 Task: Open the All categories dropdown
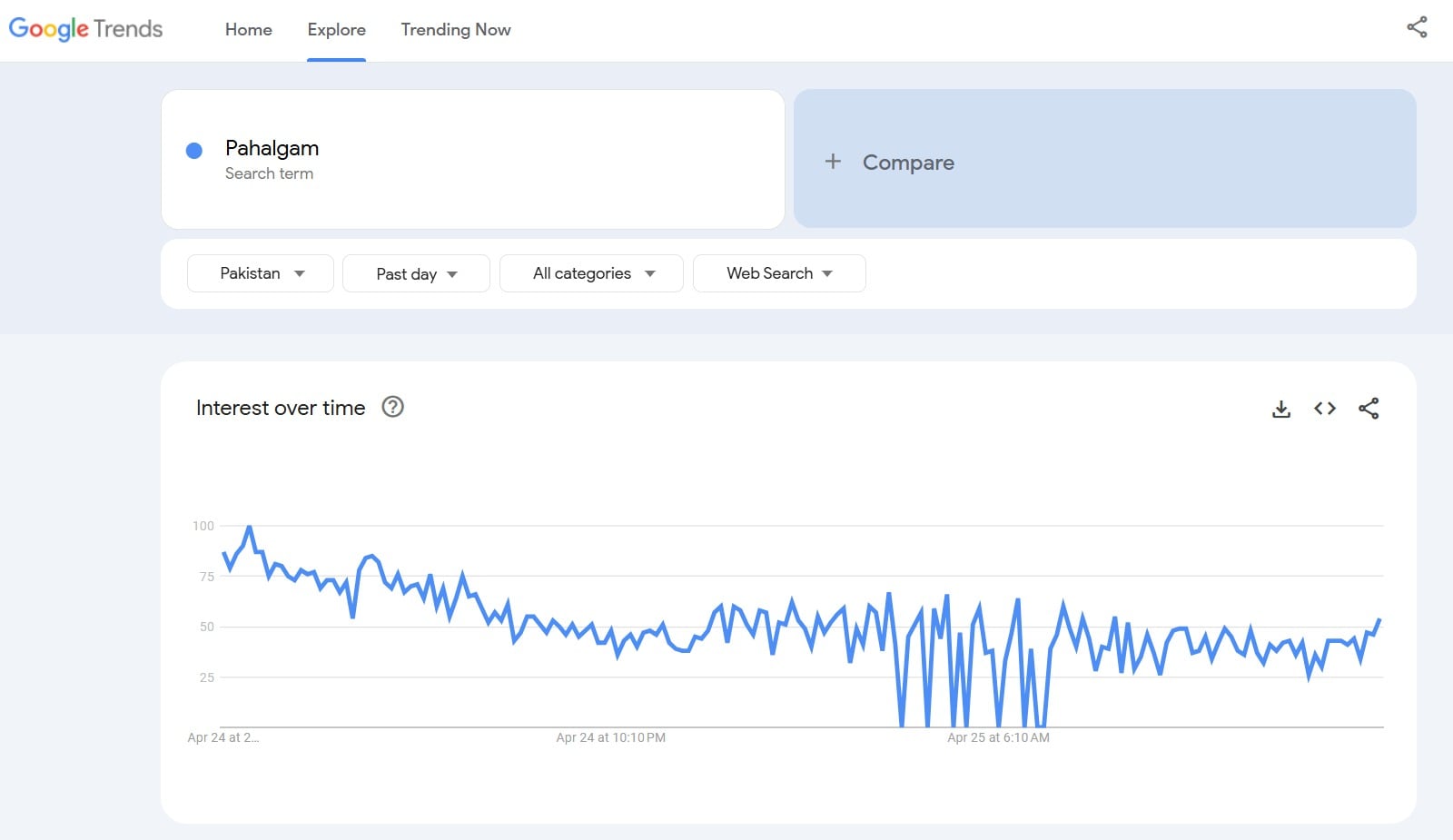coord(591,273)
